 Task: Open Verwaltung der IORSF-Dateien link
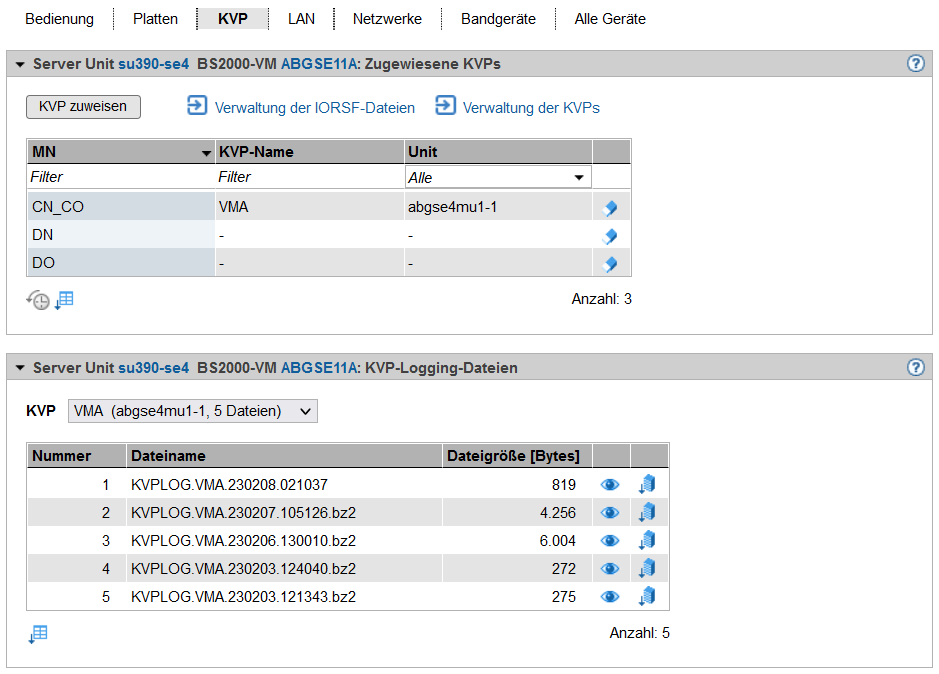tap(301, 107)
